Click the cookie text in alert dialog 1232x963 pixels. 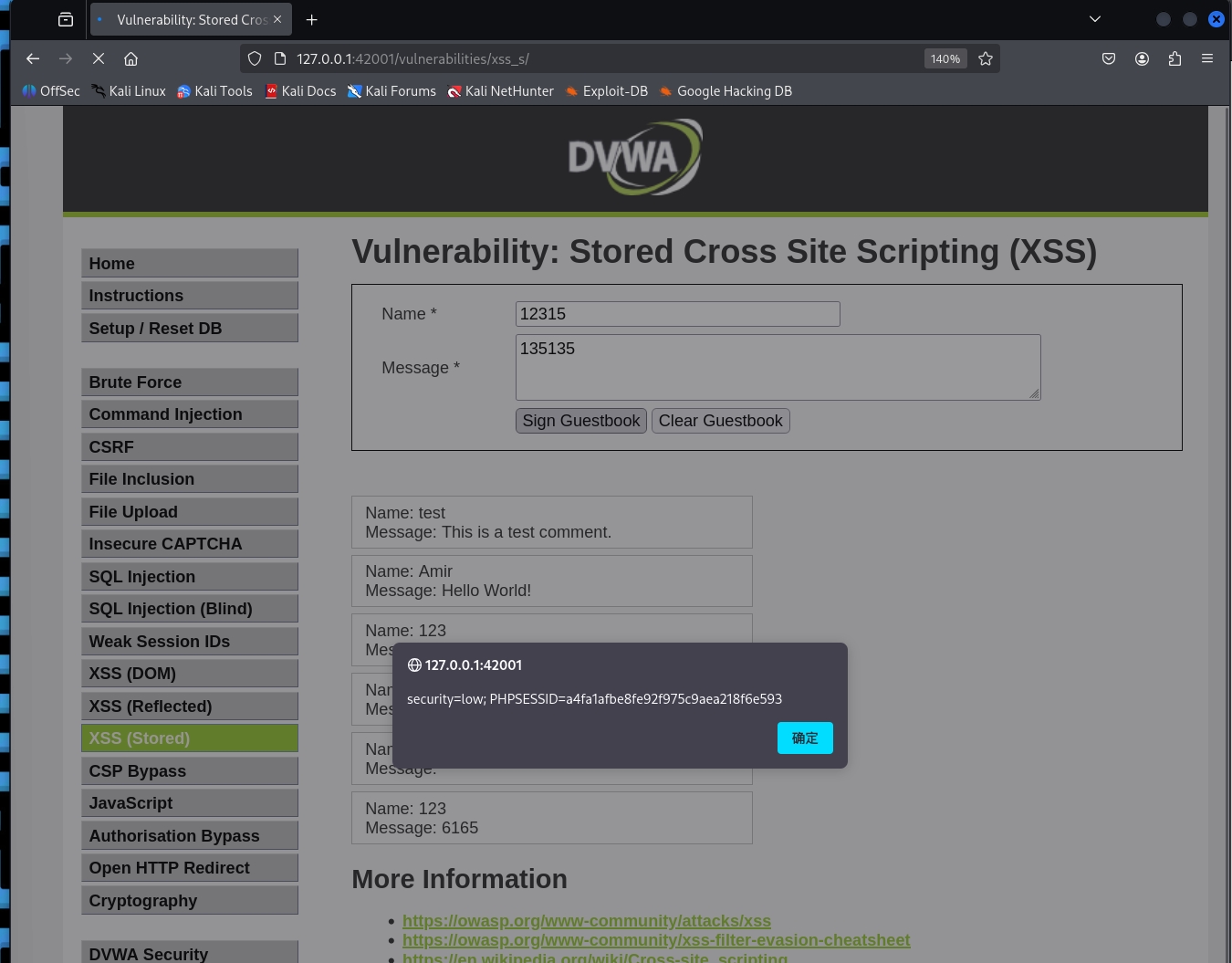tap(594, 699)
